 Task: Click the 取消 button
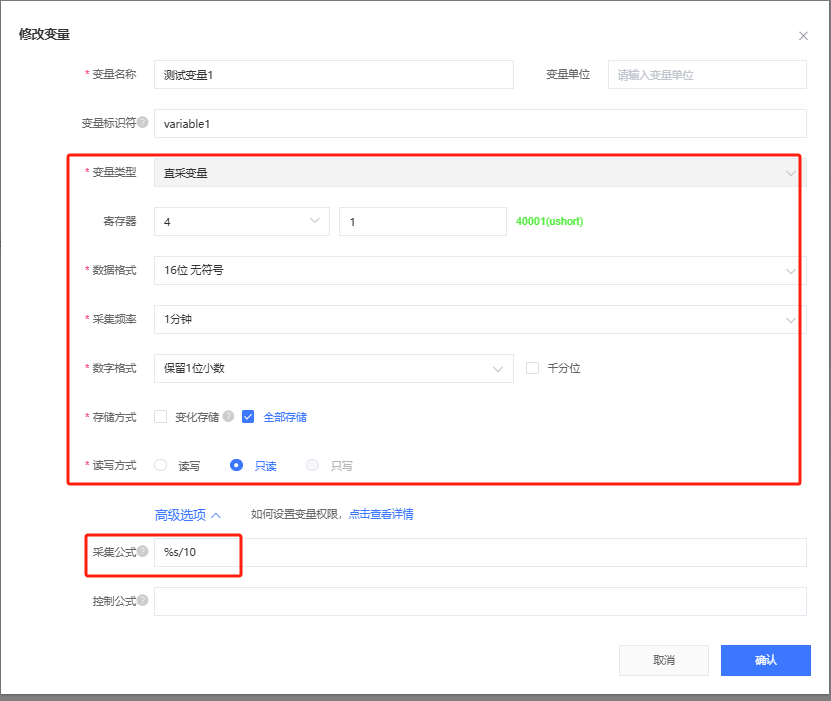tap(664, 660)
